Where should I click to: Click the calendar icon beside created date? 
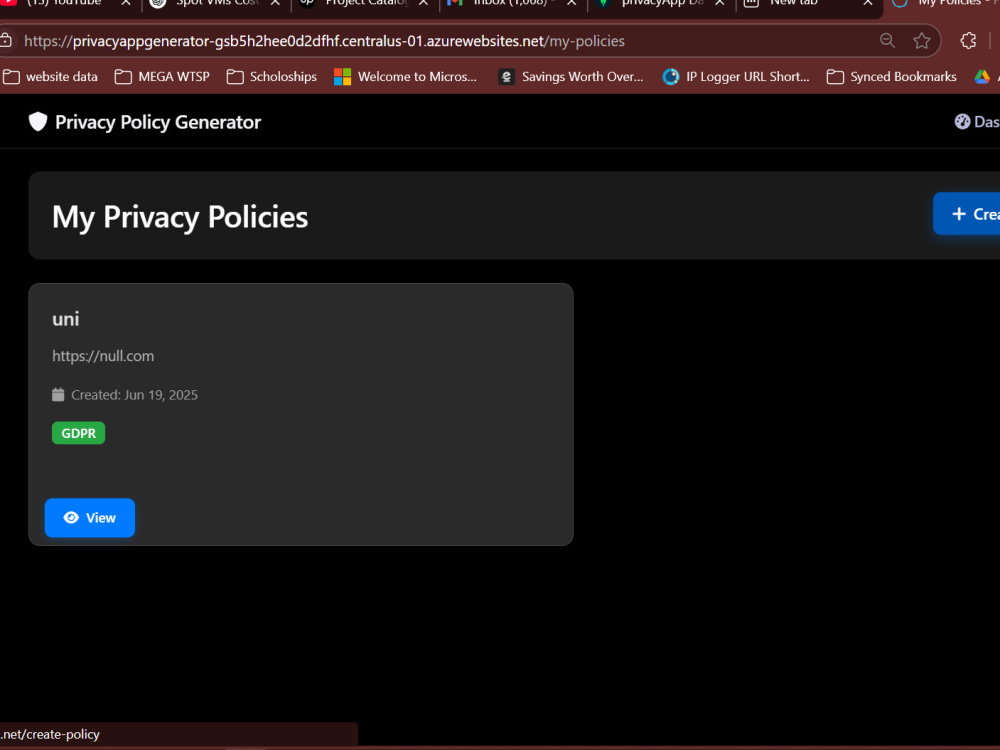[x=58, y=395]
